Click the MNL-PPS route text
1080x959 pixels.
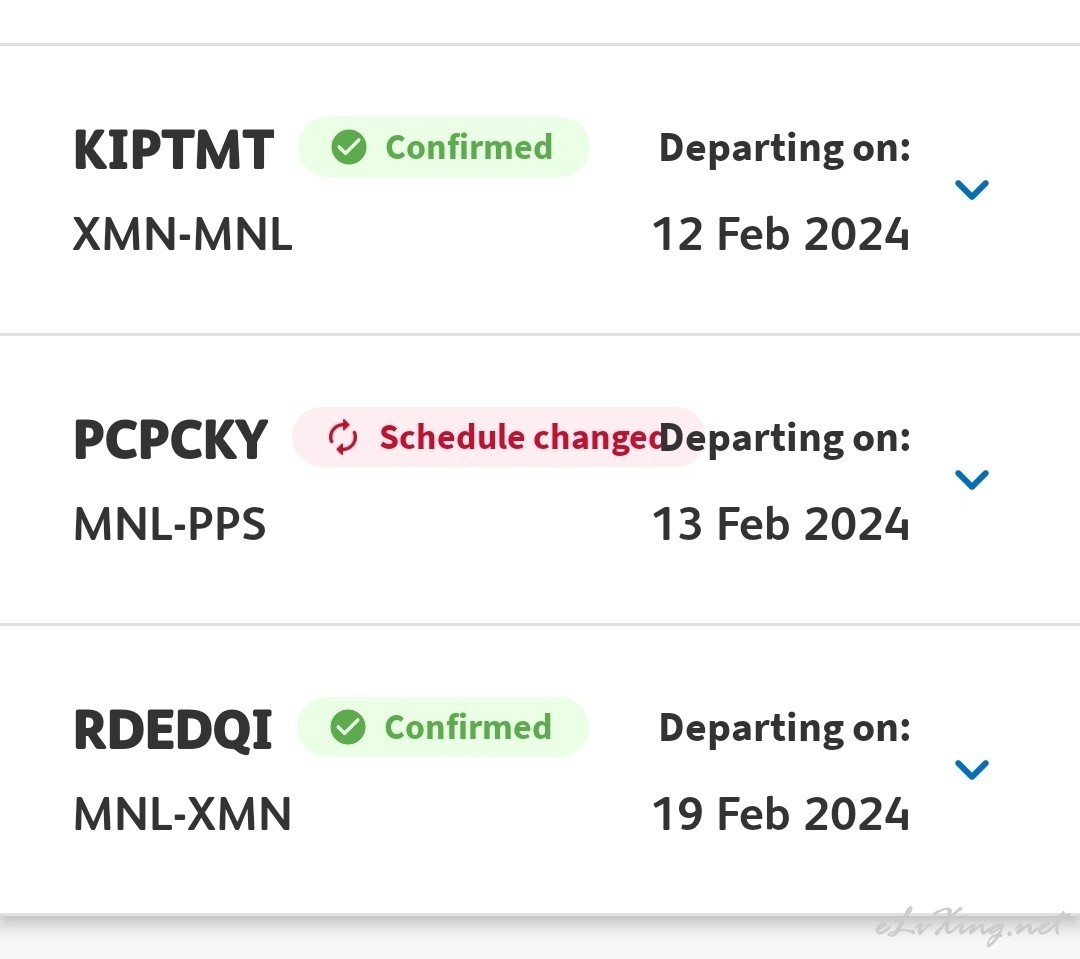169,525
